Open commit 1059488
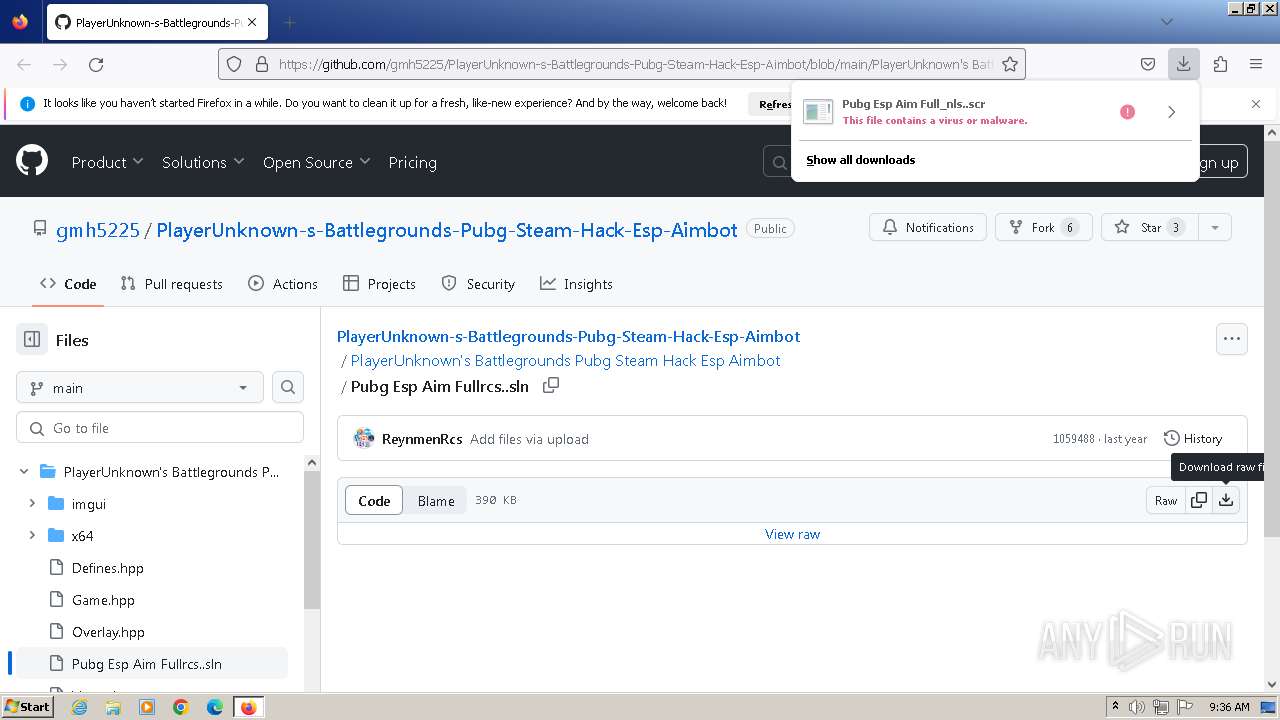The height and width of the screenshot is (720, 1280). click(1073, 439)
